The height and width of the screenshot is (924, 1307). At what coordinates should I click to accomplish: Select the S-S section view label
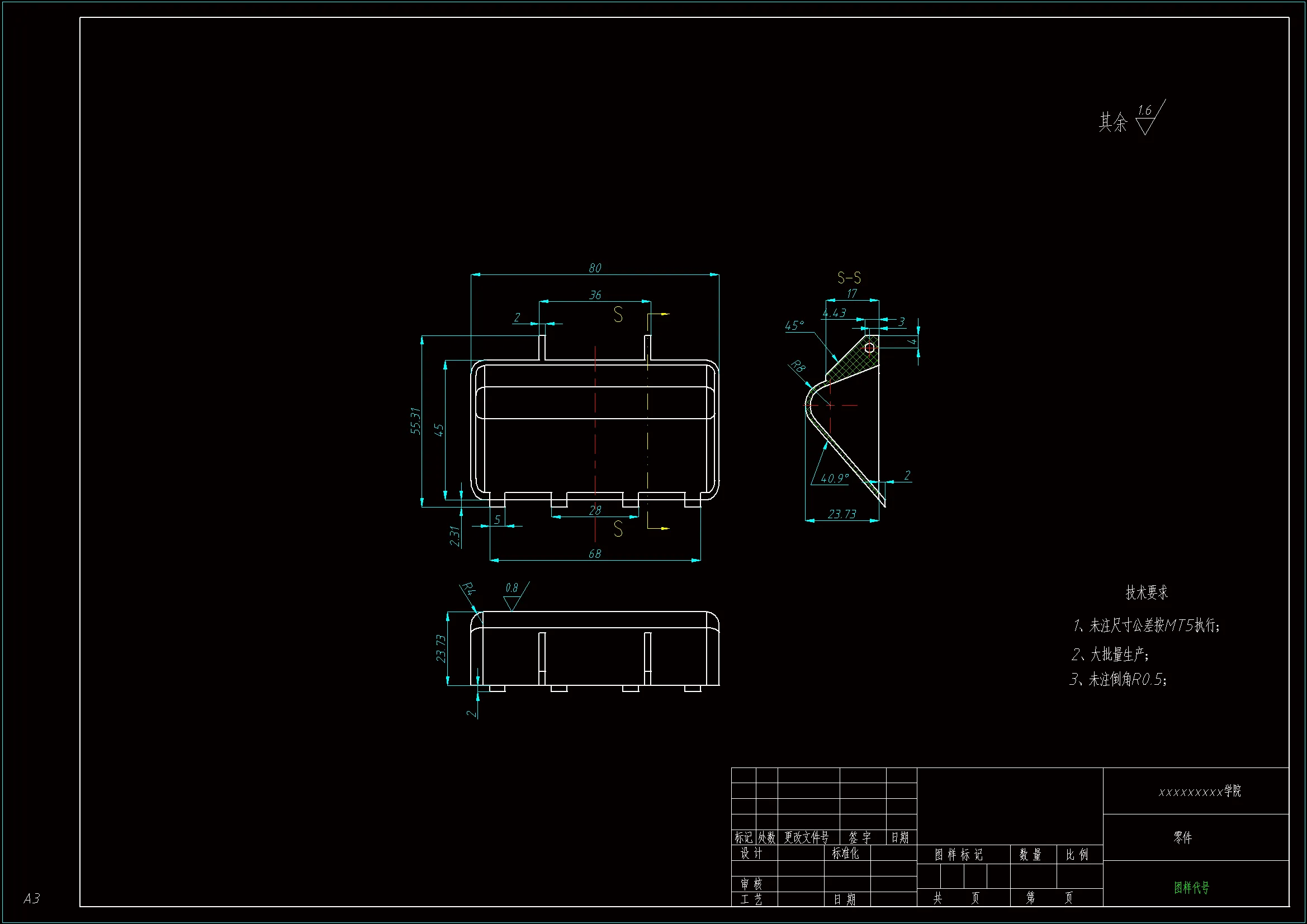click(x=849, y=278)
